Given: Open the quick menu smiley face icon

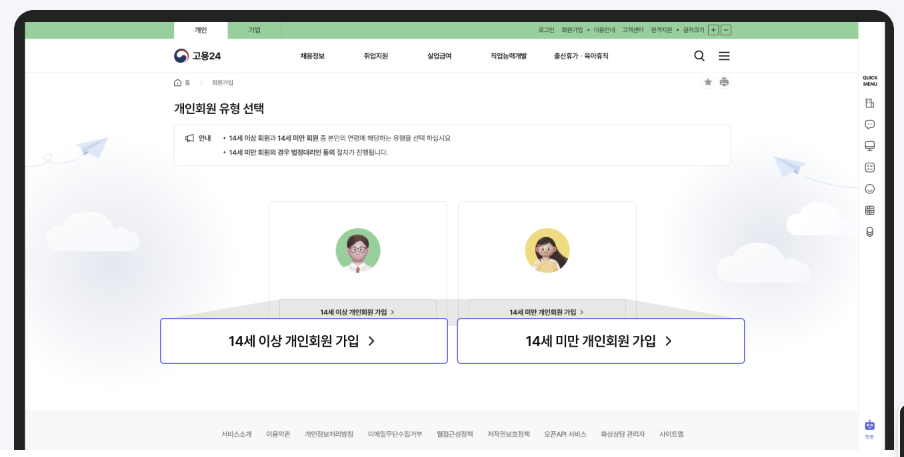Looking at the screenshot, I should click(x=870, y=189).
